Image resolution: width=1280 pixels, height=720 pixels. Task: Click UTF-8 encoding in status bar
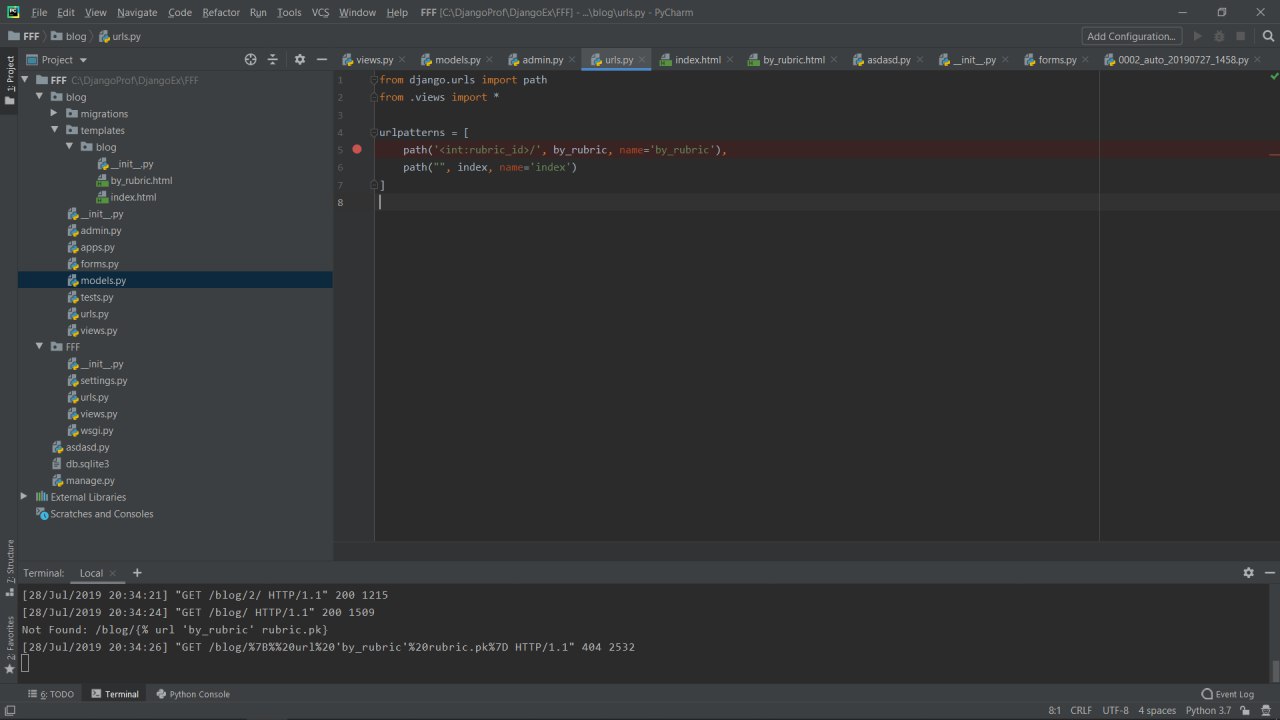[1115, 710]
